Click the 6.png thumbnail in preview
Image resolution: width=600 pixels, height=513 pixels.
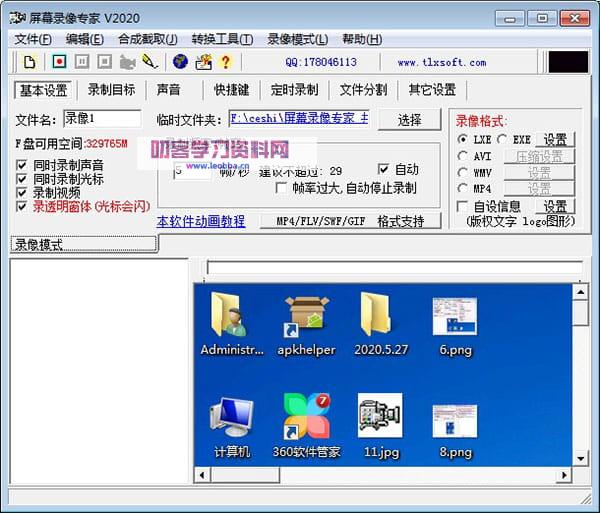[455, 316]
